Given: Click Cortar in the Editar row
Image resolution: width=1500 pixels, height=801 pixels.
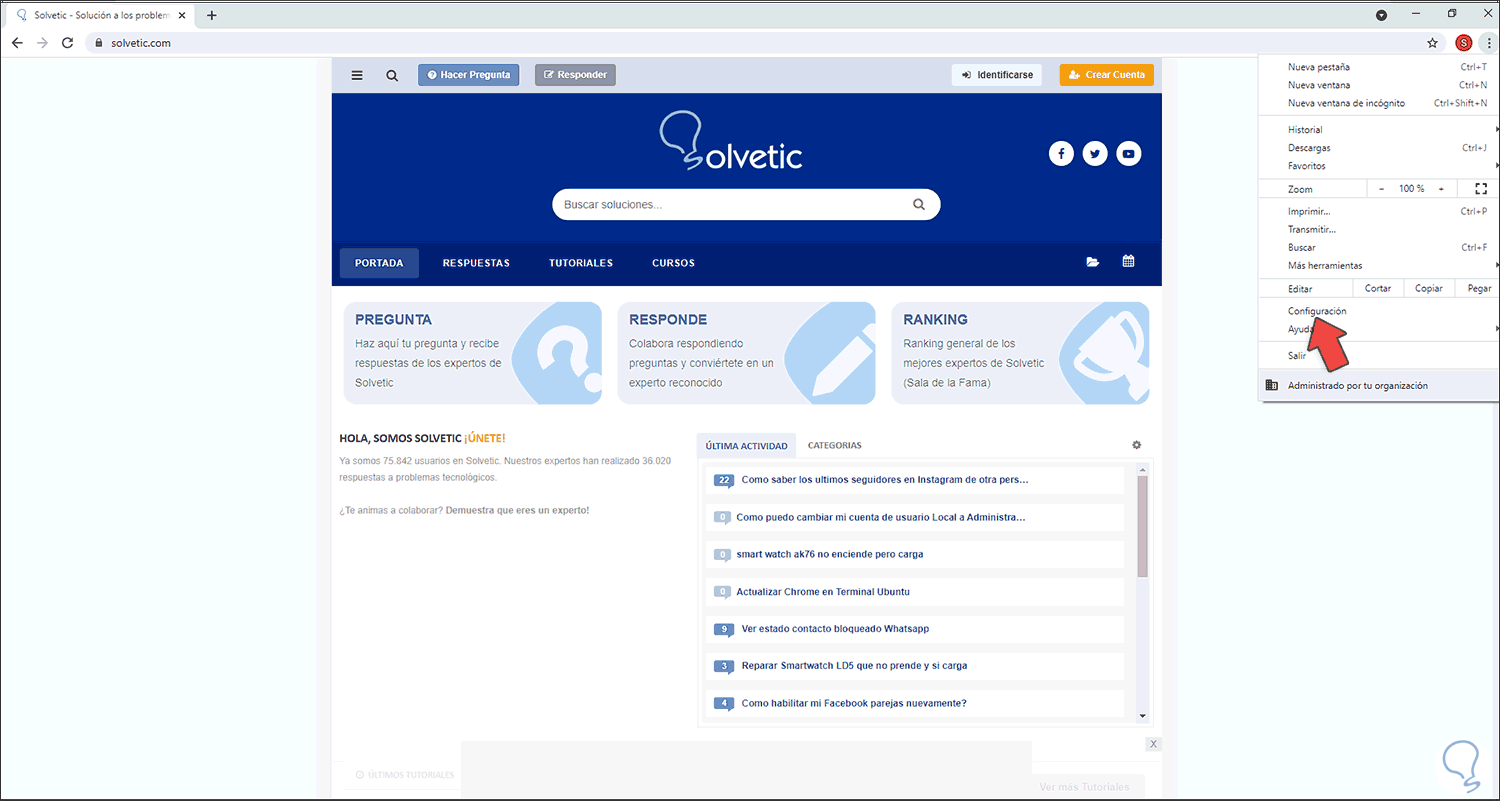Looking at the screenshot, I should coord(1378,289).
